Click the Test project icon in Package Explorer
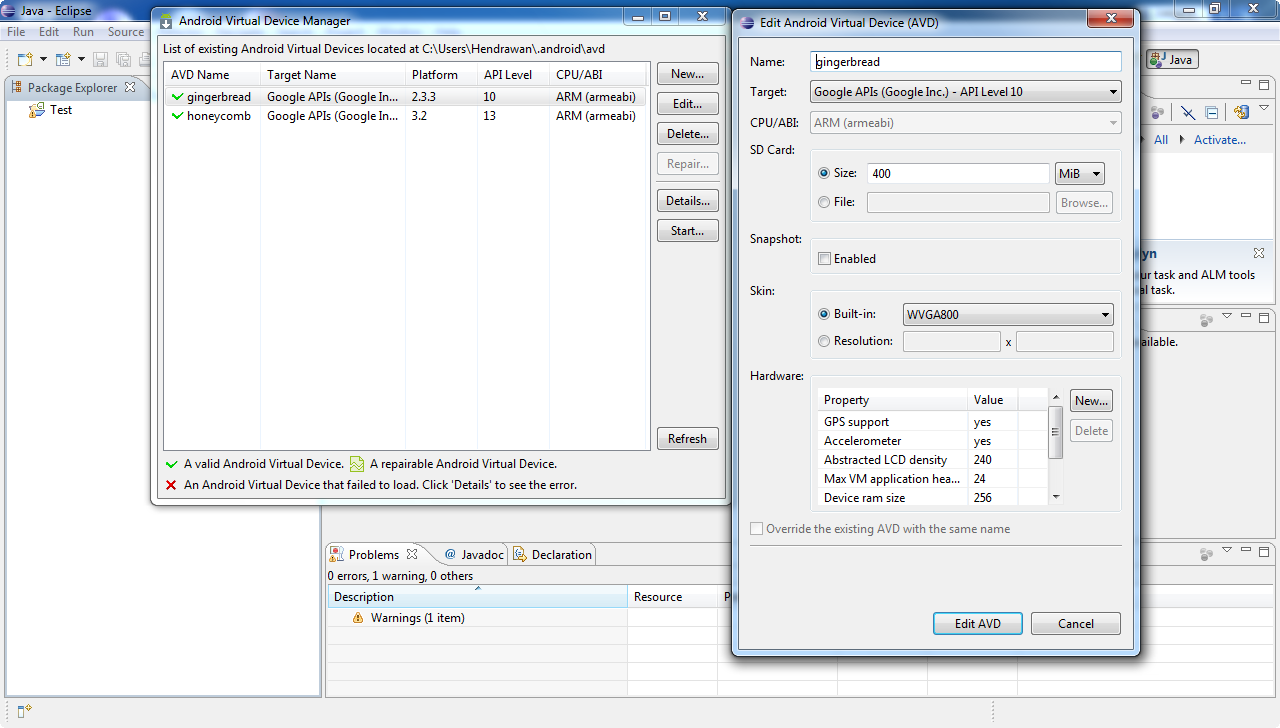 click(x=38, y=110)
